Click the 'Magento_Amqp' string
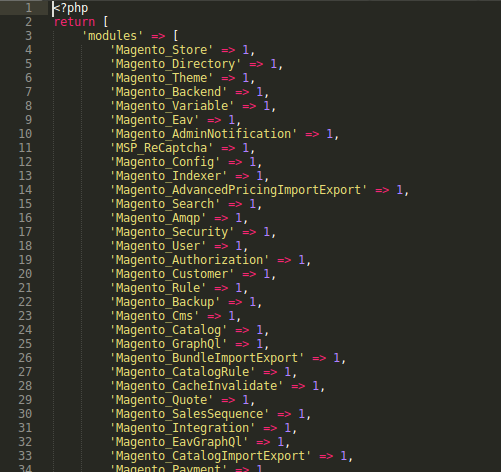The image size is (501, 472). (x=158, y=218)
